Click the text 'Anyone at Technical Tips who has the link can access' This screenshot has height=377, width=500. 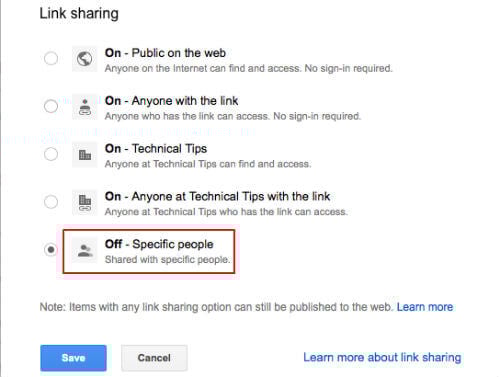226,212
